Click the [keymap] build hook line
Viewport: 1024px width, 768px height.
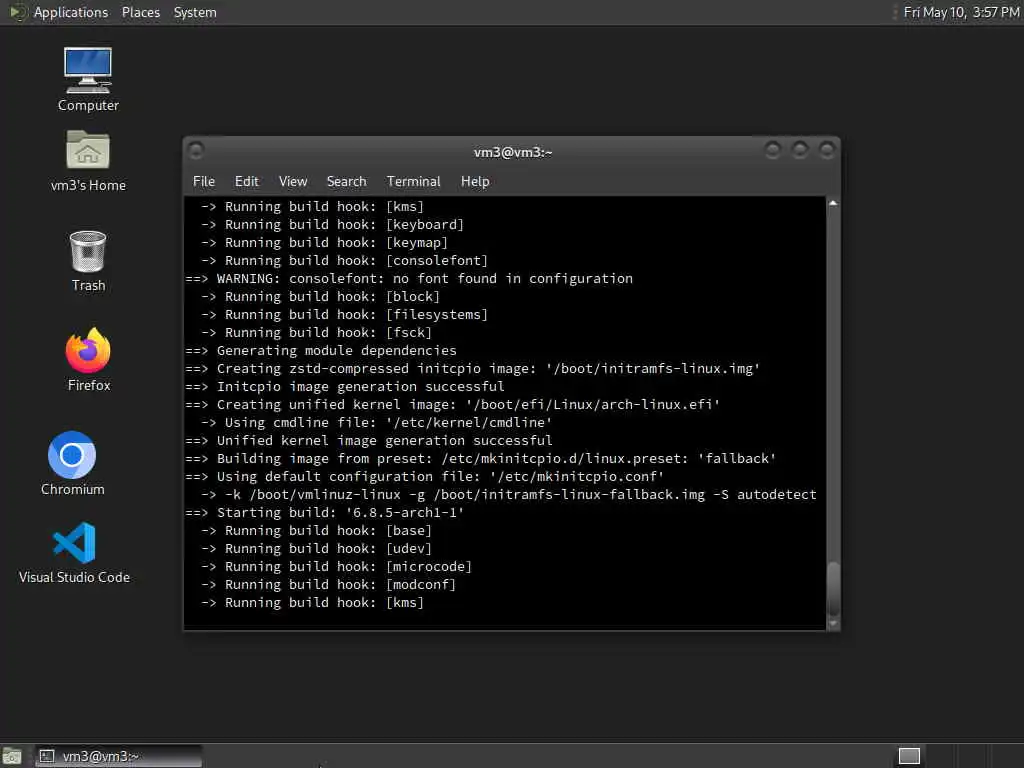click(x=325, y=242)
